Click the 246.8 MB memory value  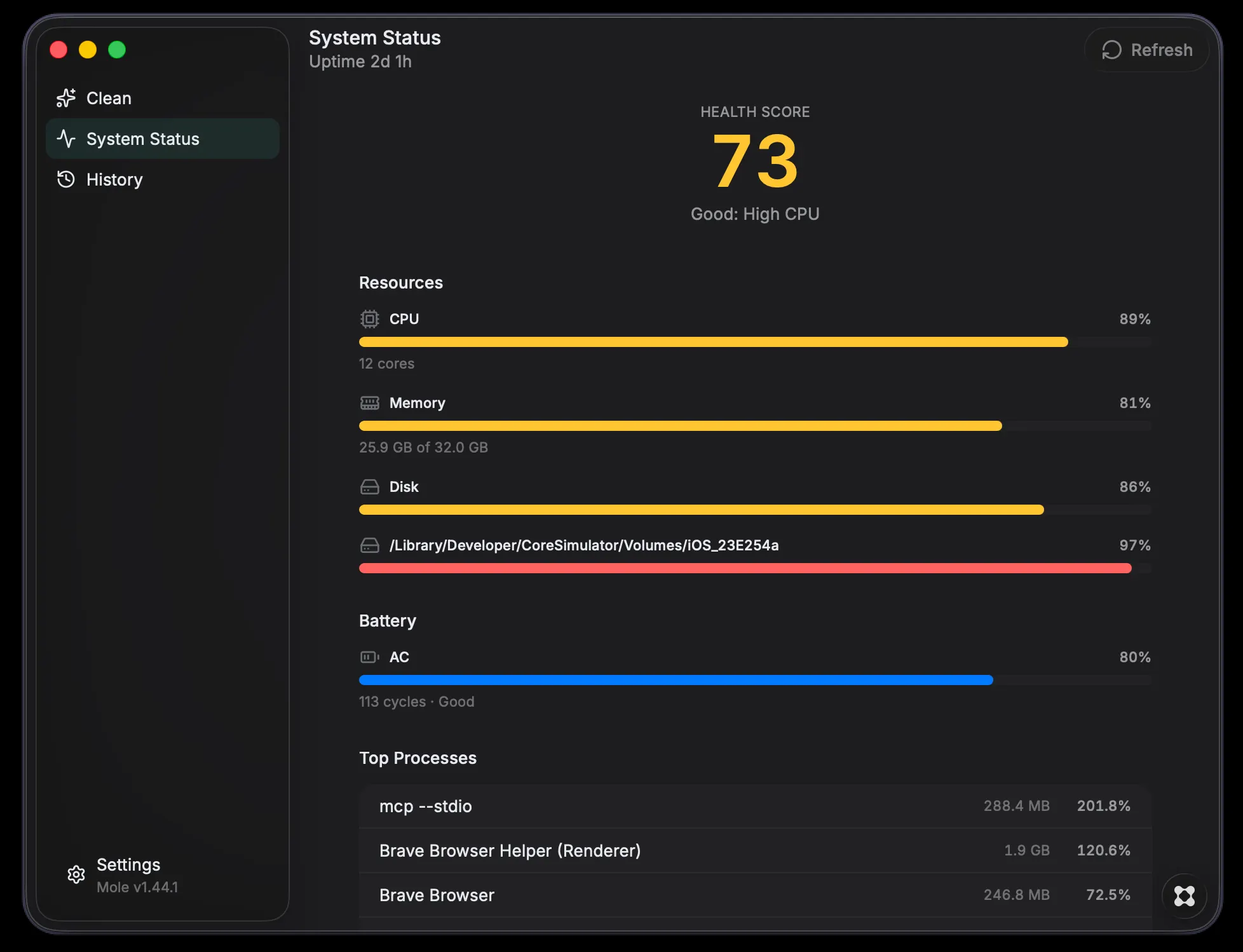pos(1017,895)
